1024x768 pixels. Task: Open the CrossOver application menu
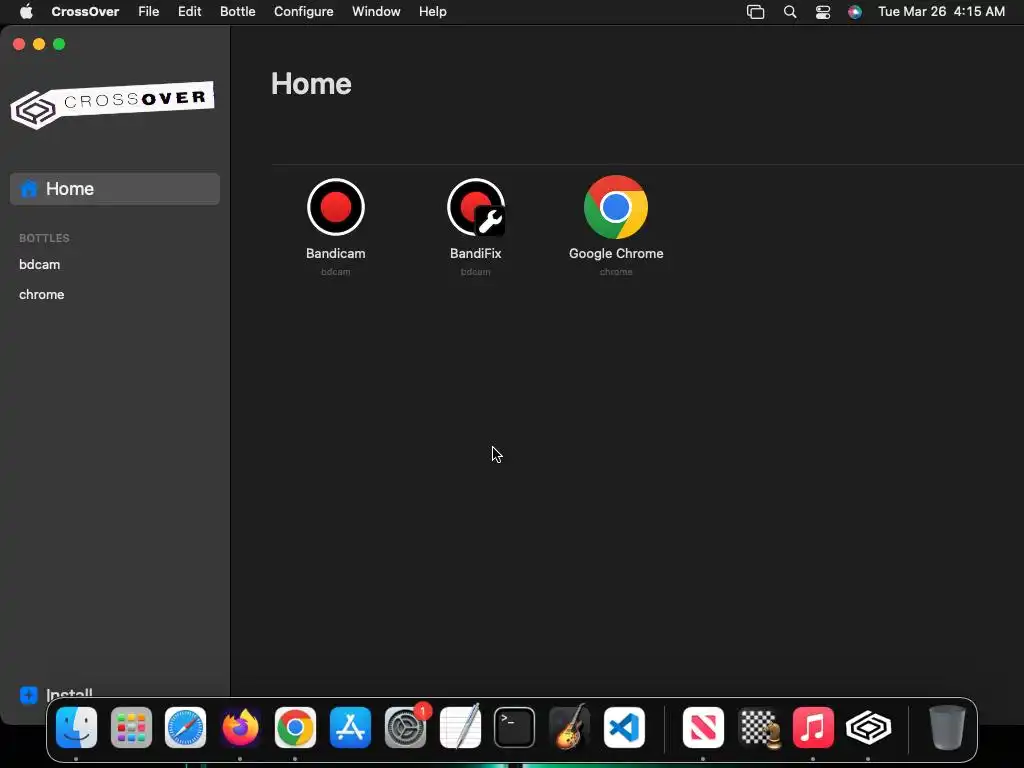[86, 12]
